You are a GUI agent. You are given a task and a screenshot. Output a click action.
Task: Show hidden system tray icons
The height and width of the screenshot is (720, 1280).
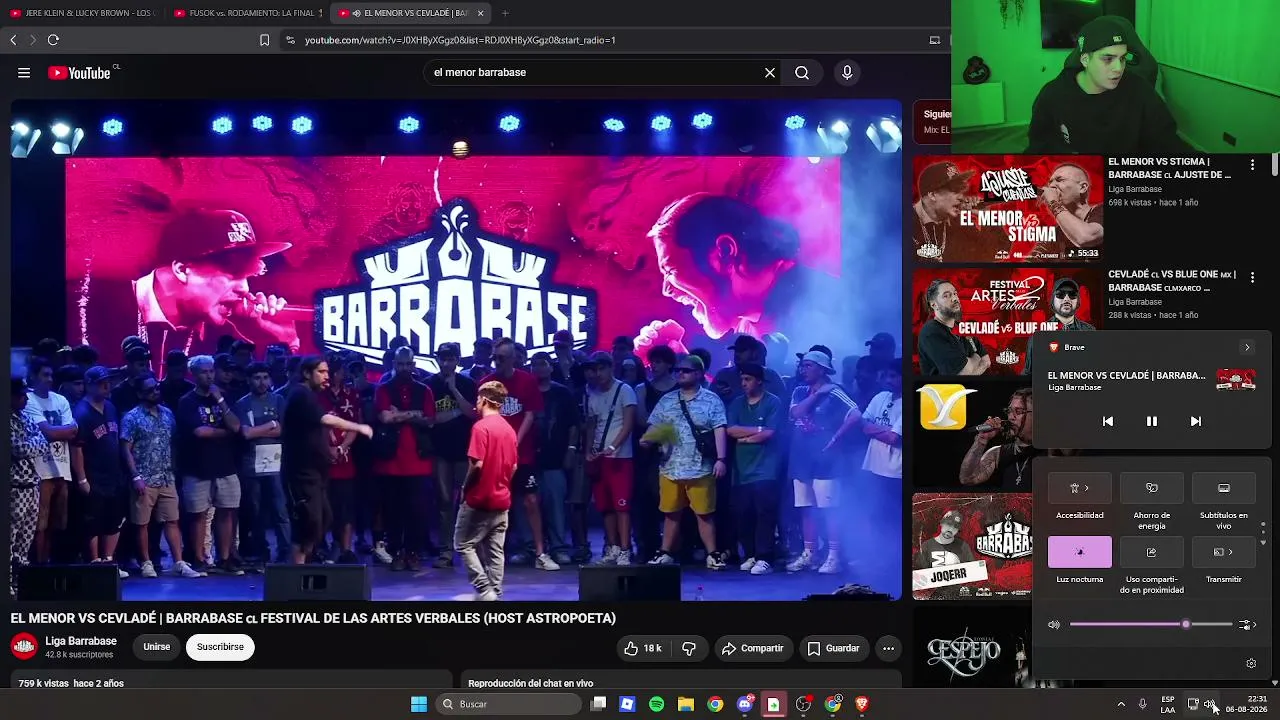[1121, 704]
